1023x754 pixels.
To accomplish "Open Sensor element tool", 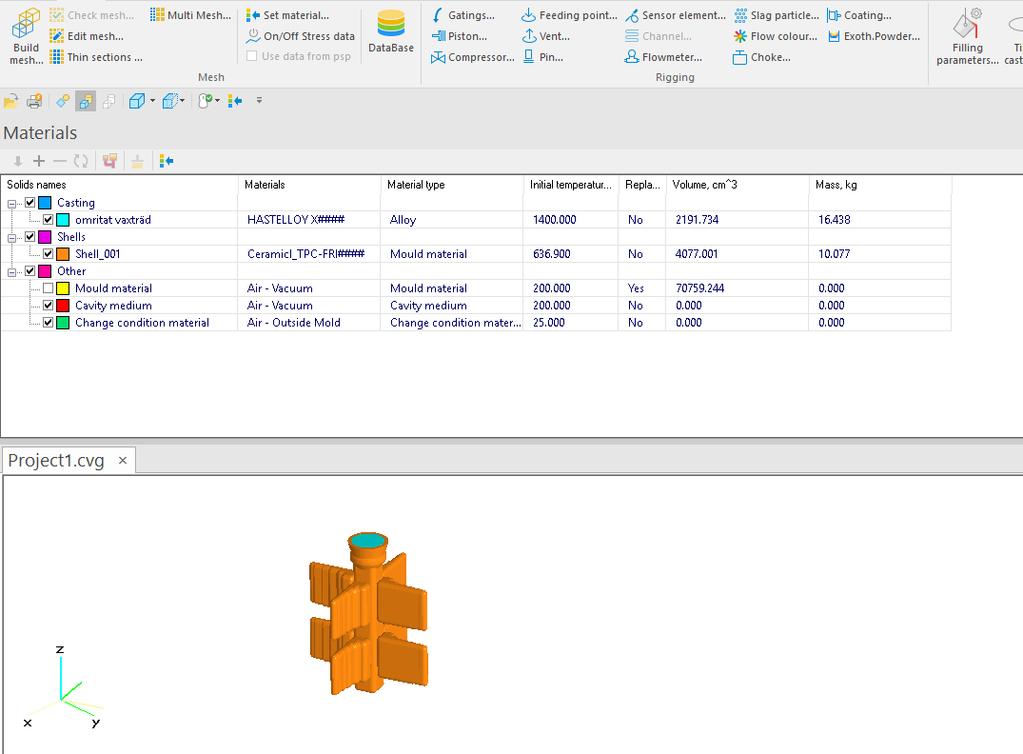I will [675, 15].
